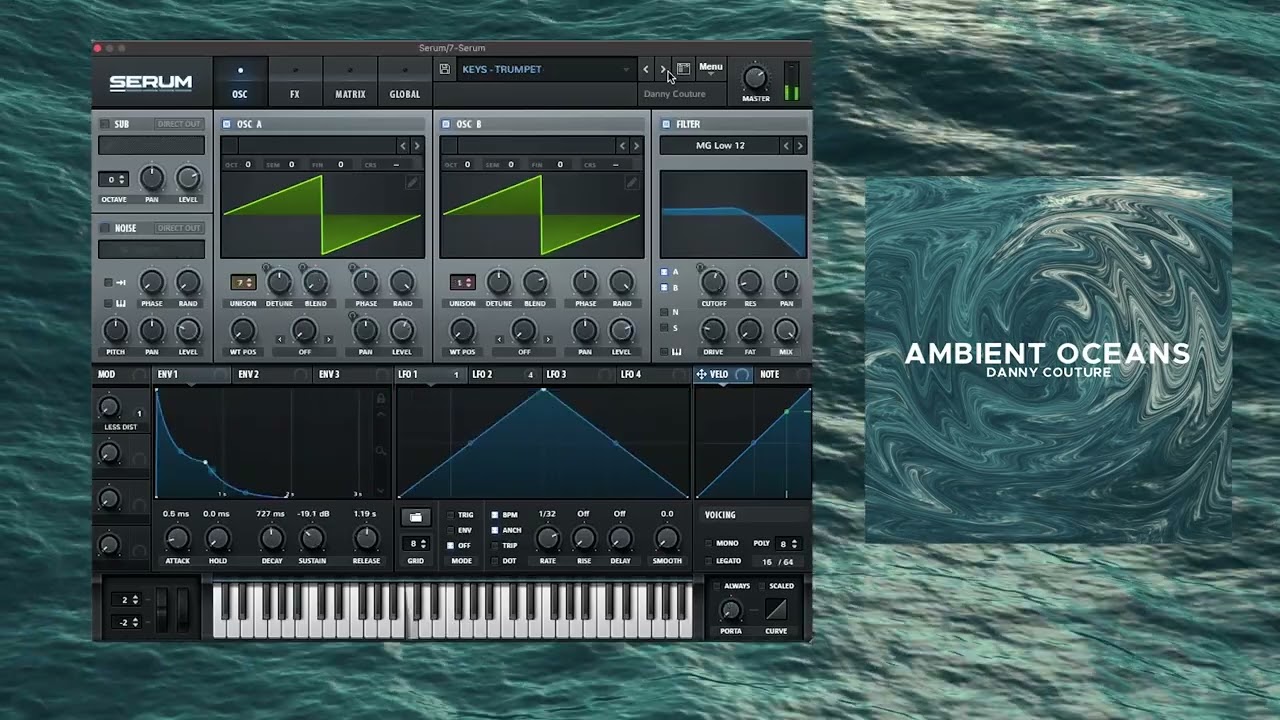Click the filter DRIVE knob
This screenshot has height=720, width=1280.
(713, 330)
